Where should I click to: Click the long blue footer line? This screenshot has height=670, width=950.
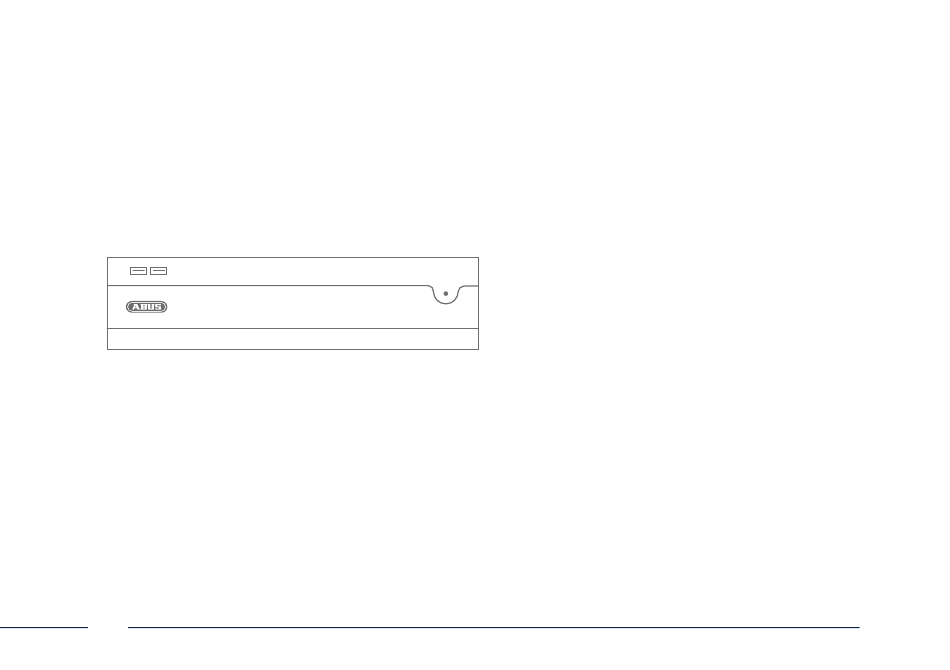coord(494,628)
